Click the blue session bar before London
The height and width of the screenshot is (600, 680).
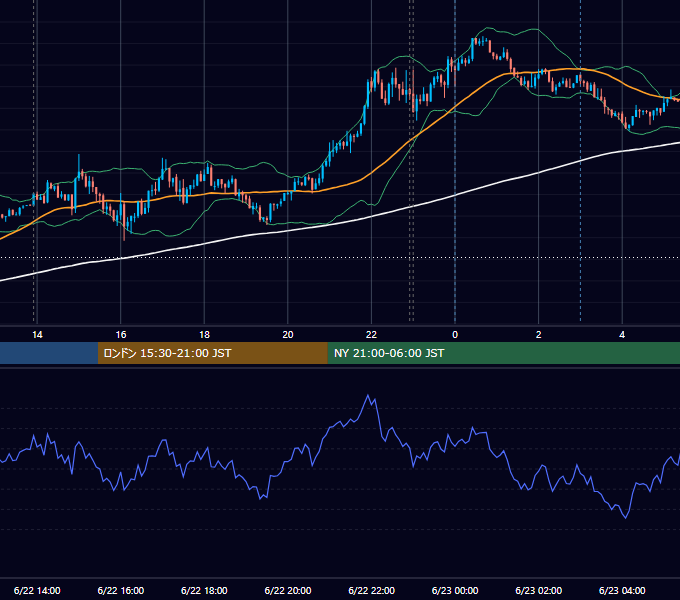coord(49,353)
